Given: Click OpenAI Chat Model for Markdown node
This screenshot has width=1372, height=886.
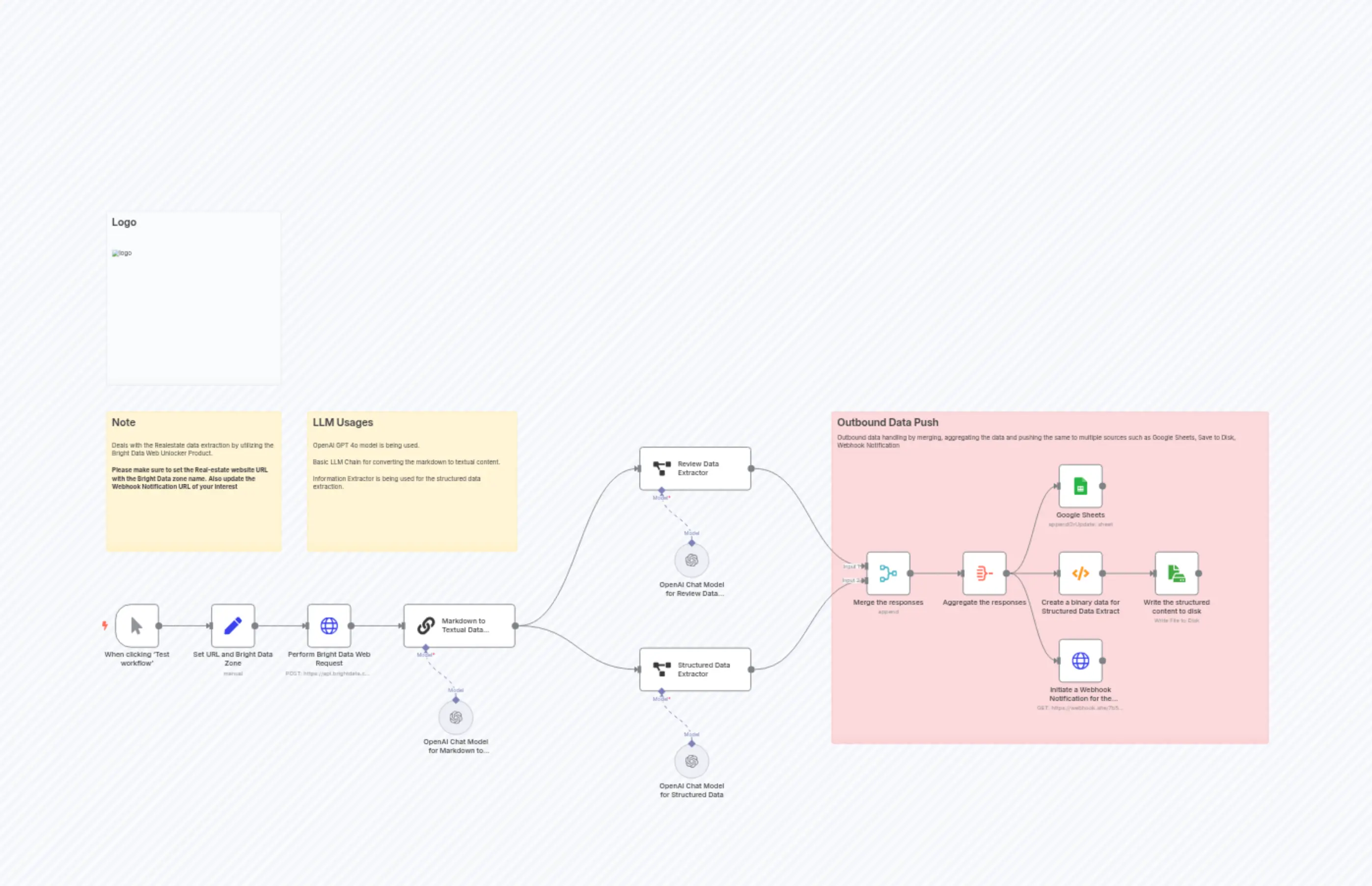Looking at the screenshot, I should 455,718.
